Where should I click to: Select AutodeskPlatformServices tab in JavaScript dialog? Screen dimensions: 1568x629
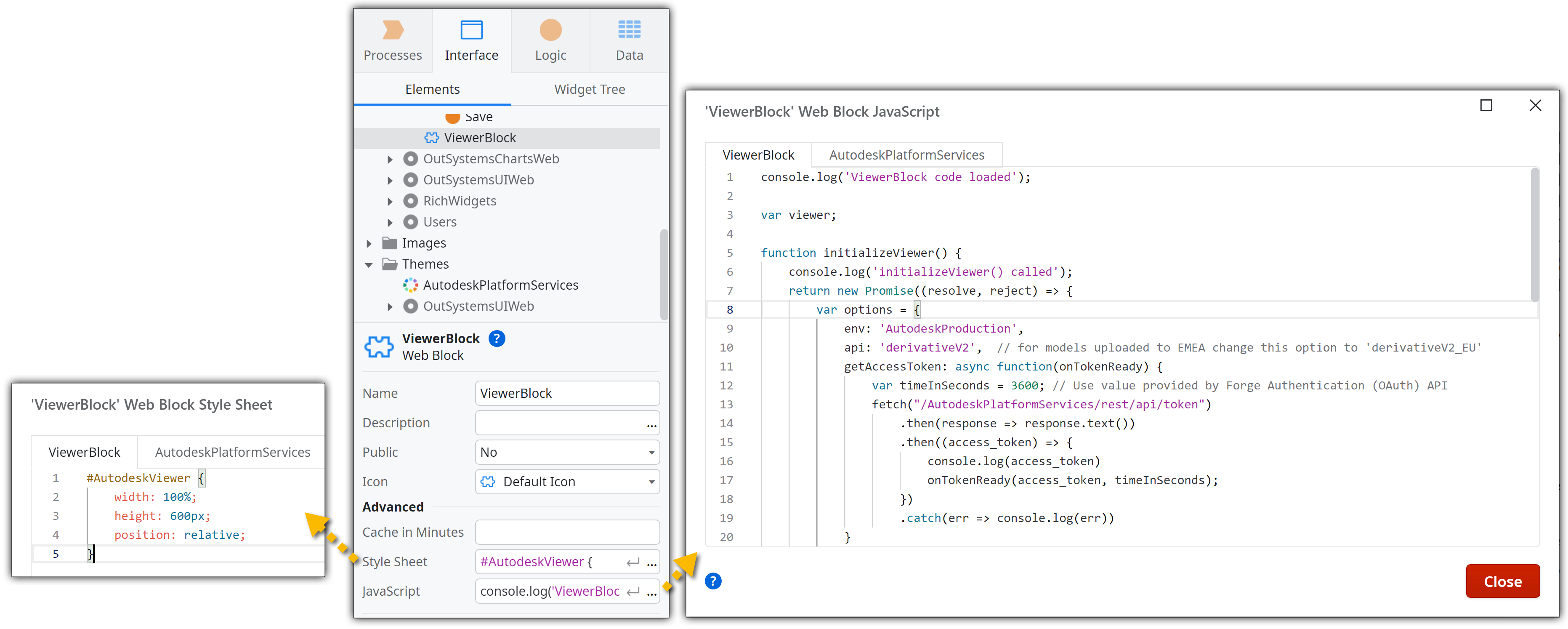[906, 155]
